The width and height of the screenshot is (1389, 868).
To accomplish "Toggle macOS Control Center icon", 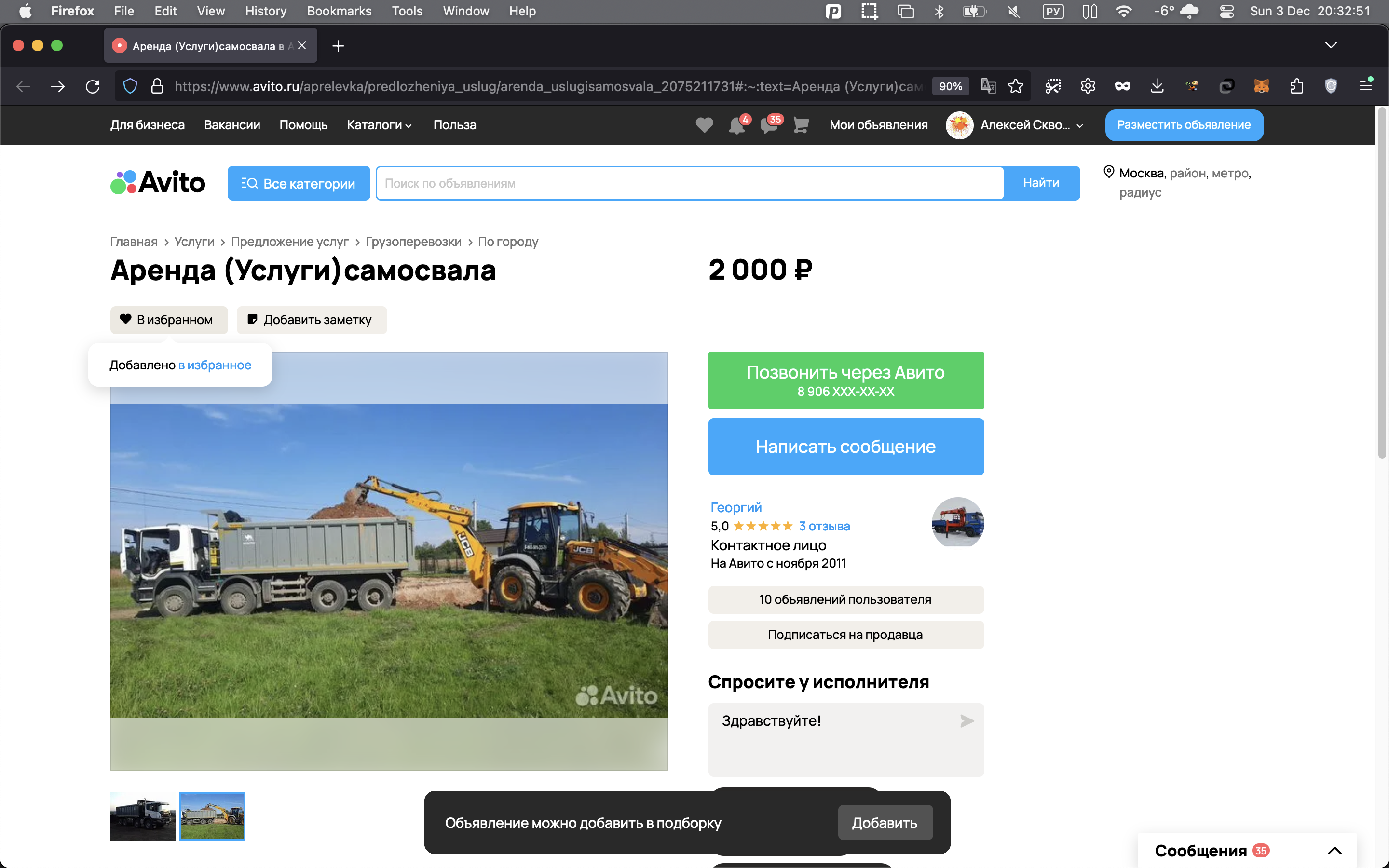I will (1226, 11).
